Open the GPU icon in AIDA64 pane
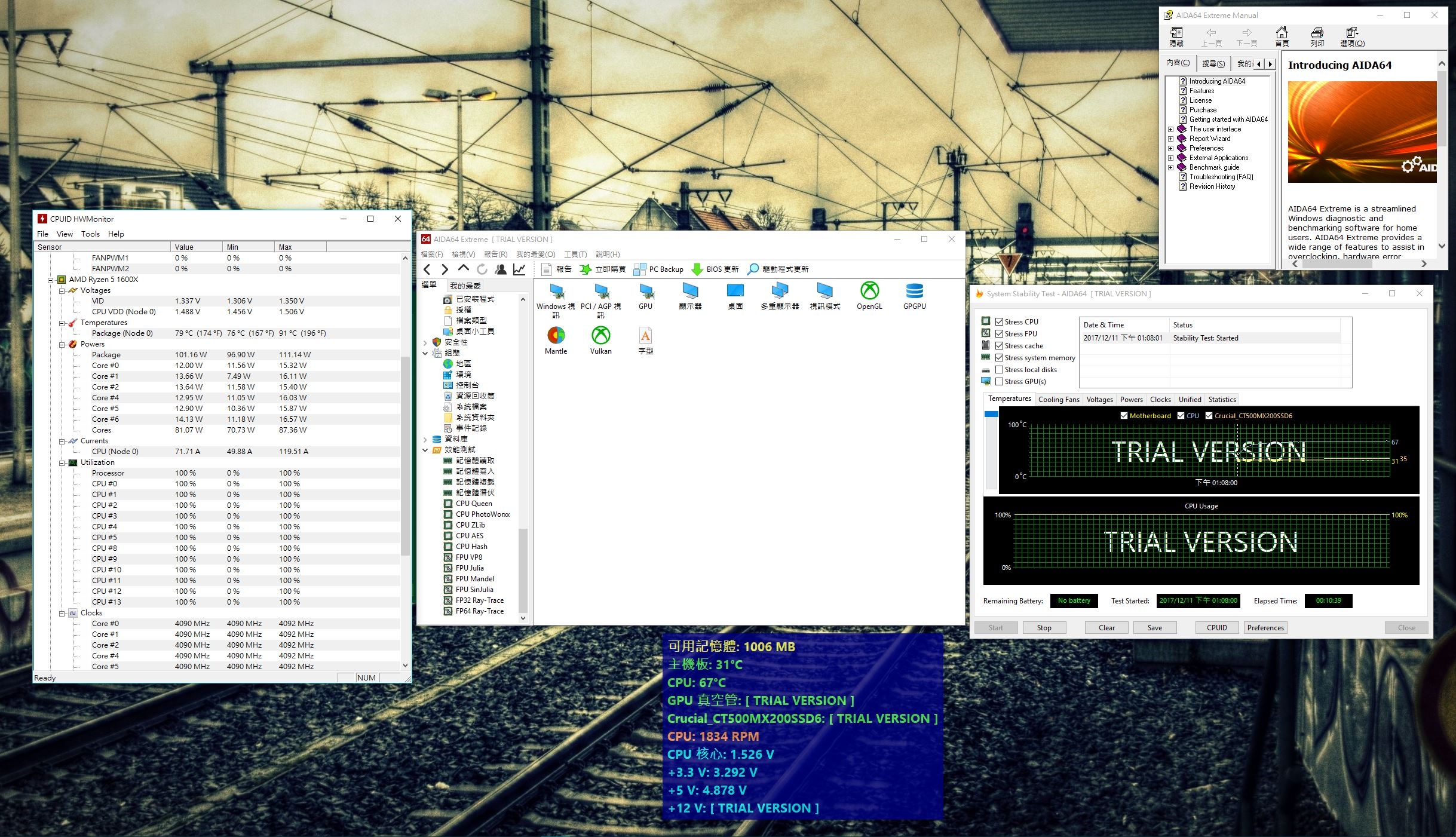1456x837 pixels. [x=645, y=296]
